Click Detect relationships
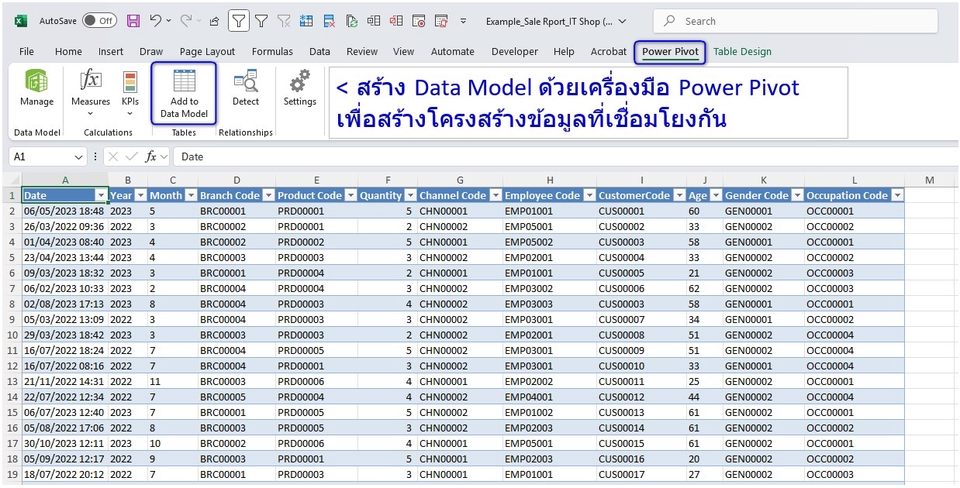Screen dimensions: 960x488 click(x=246, y=89)
